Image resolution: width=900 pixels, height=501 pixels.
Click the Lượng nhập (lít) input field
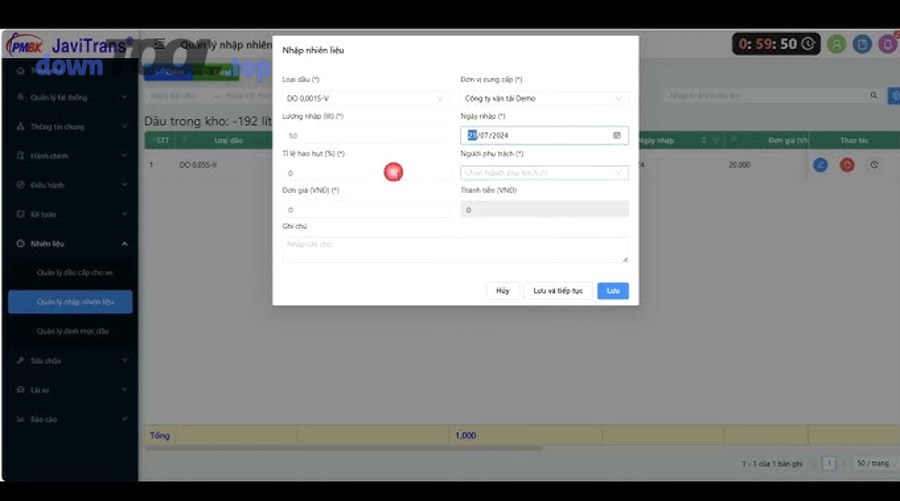(x=366, y=135)
